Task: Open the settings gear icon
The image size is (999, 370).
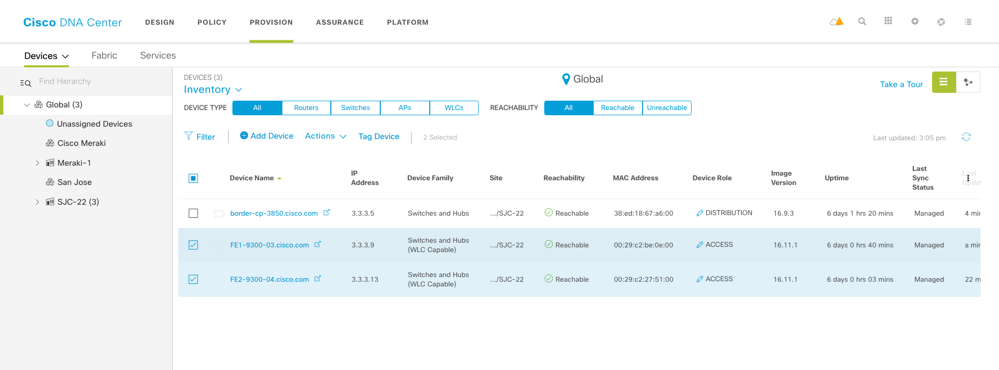Action: click(915, 22)
